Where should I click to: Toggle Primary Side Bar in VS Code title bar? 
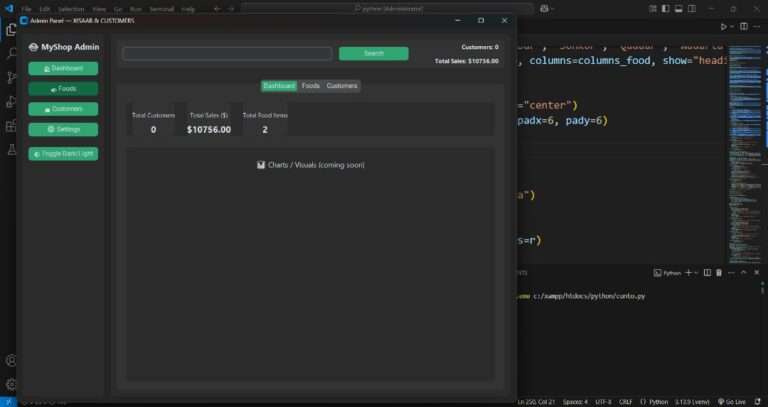(x=666, y=8)
